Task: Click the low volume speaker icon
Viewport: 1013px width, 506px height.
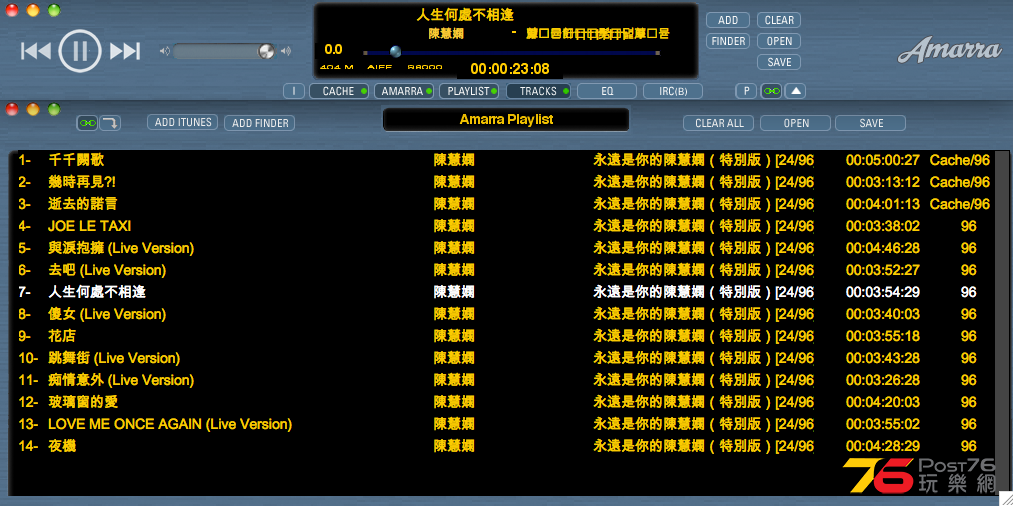Action: click(165, 51)
